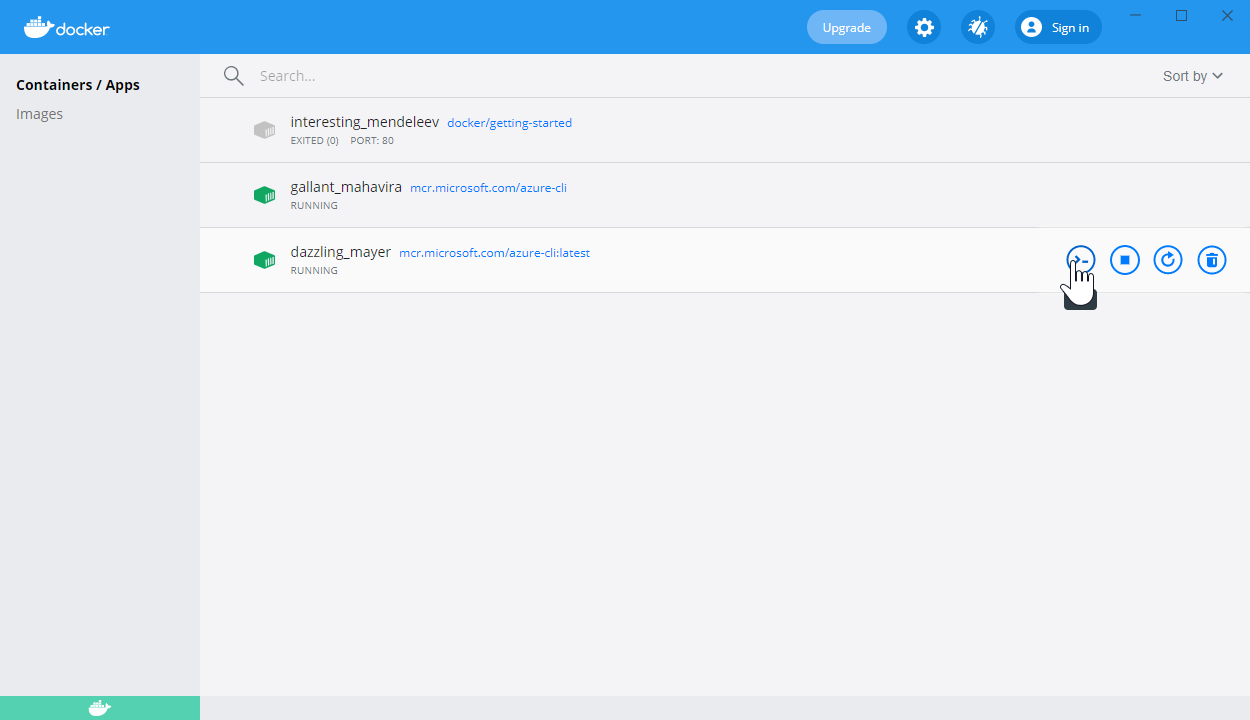Image resolution: width=1250 pixels, height=720 pixels.
Task: Click interesting_mendeleev gray container icon
Action: (x=264, y=130)
